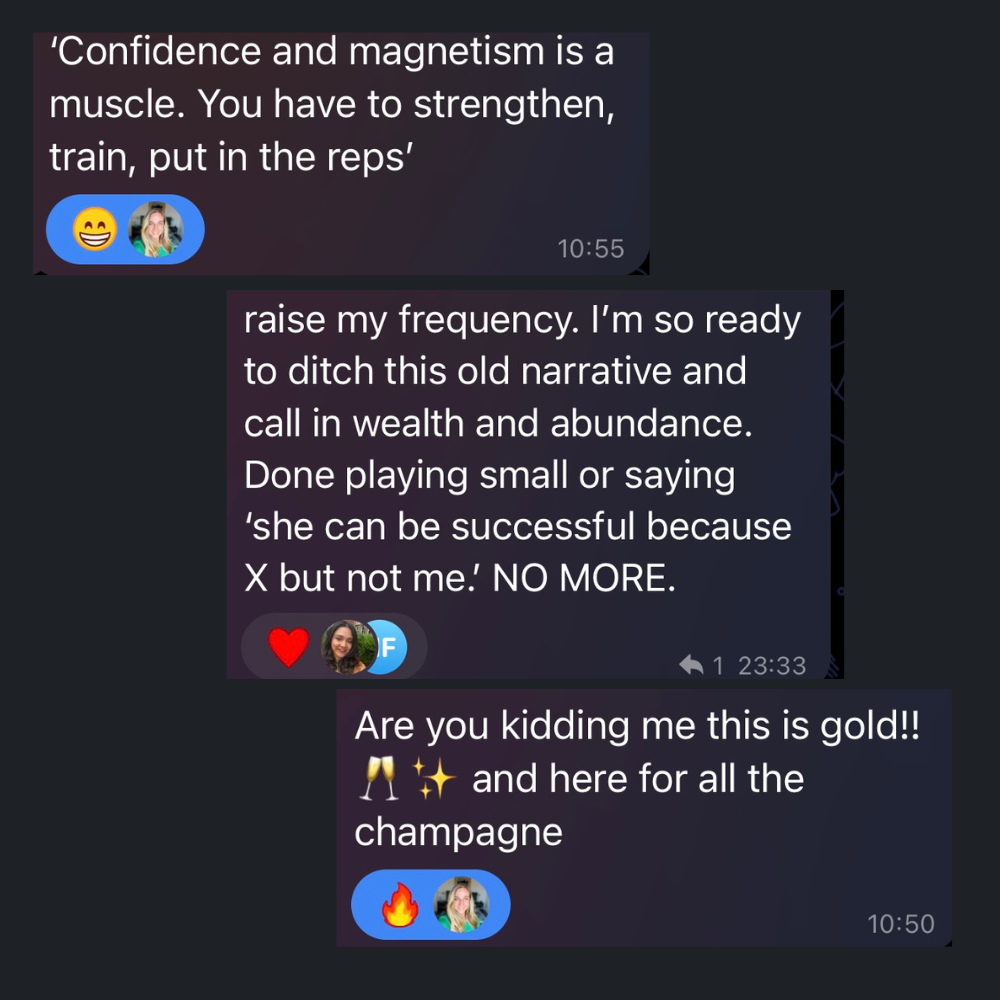Select the 'Are you kidding me' message
The image size is (1000, 1000).
(x=644, y=818)
